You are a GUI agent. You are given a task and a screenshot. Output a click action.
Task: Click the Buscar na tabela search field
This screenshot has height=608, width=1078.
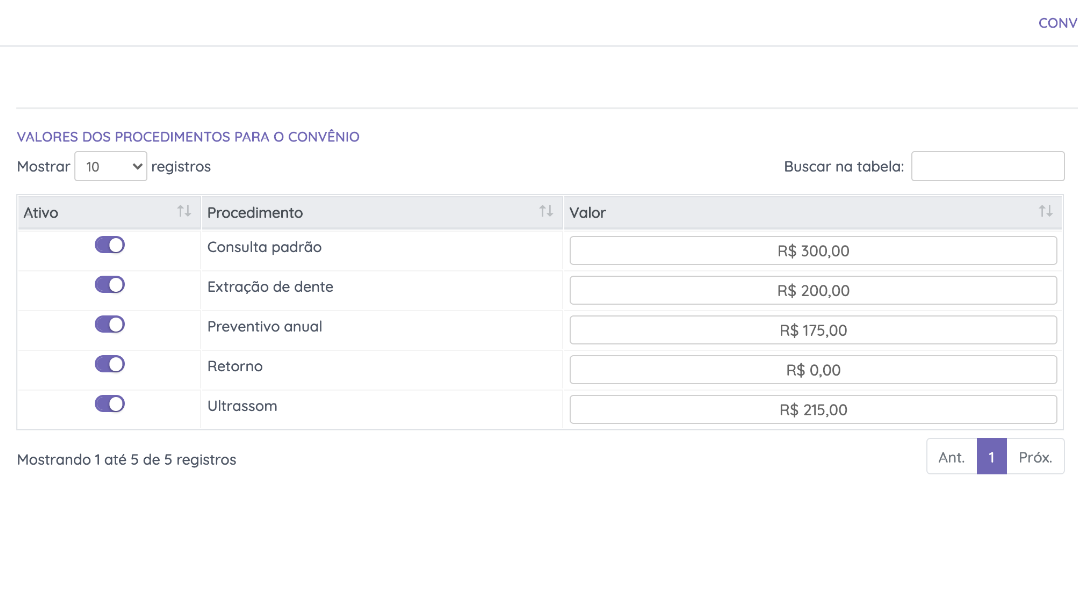pyautogui.click(x=987, y=166)
